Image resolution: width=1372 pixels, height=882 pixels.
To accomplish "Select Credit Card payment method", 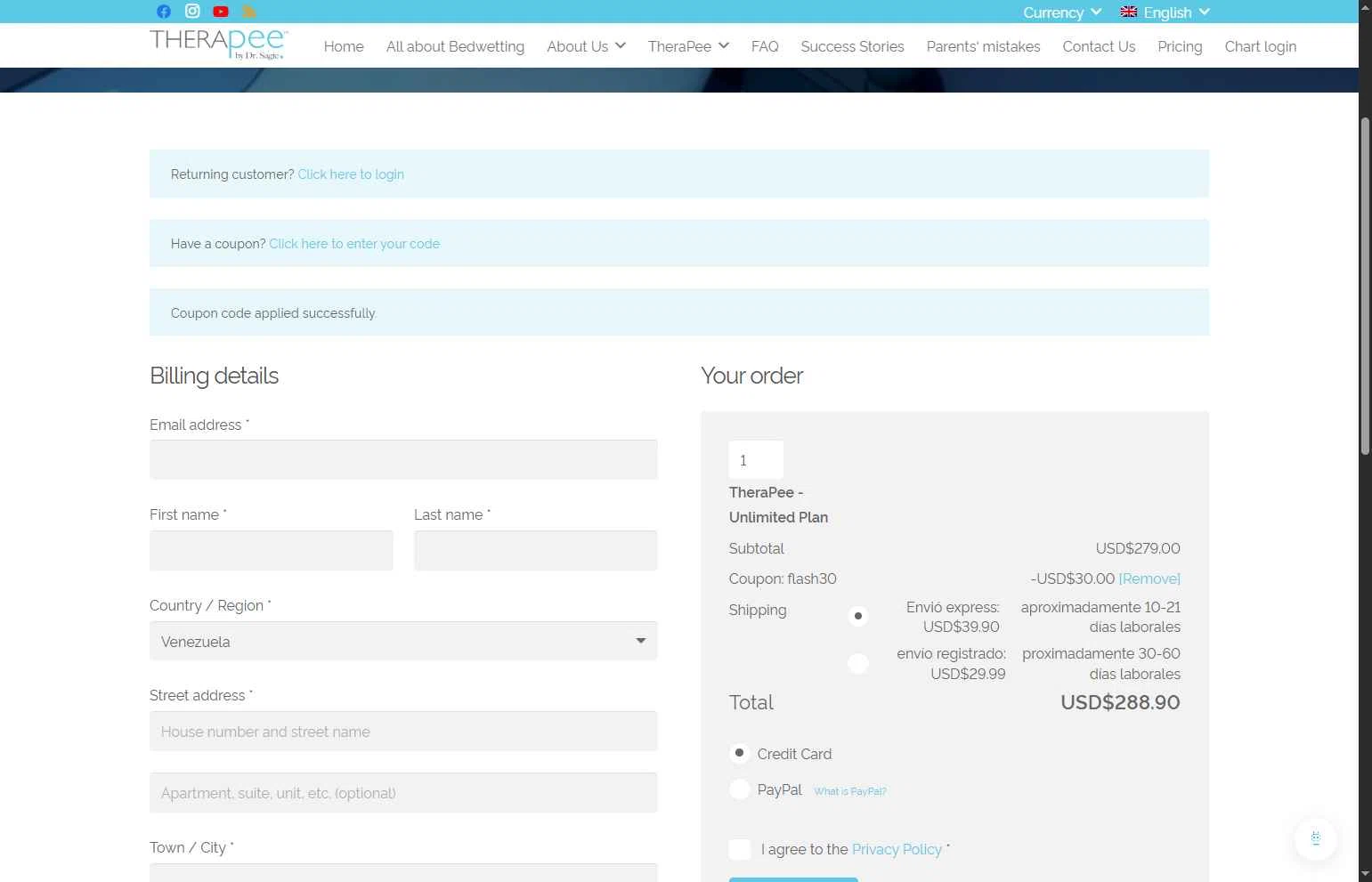I will pos(740,753).
